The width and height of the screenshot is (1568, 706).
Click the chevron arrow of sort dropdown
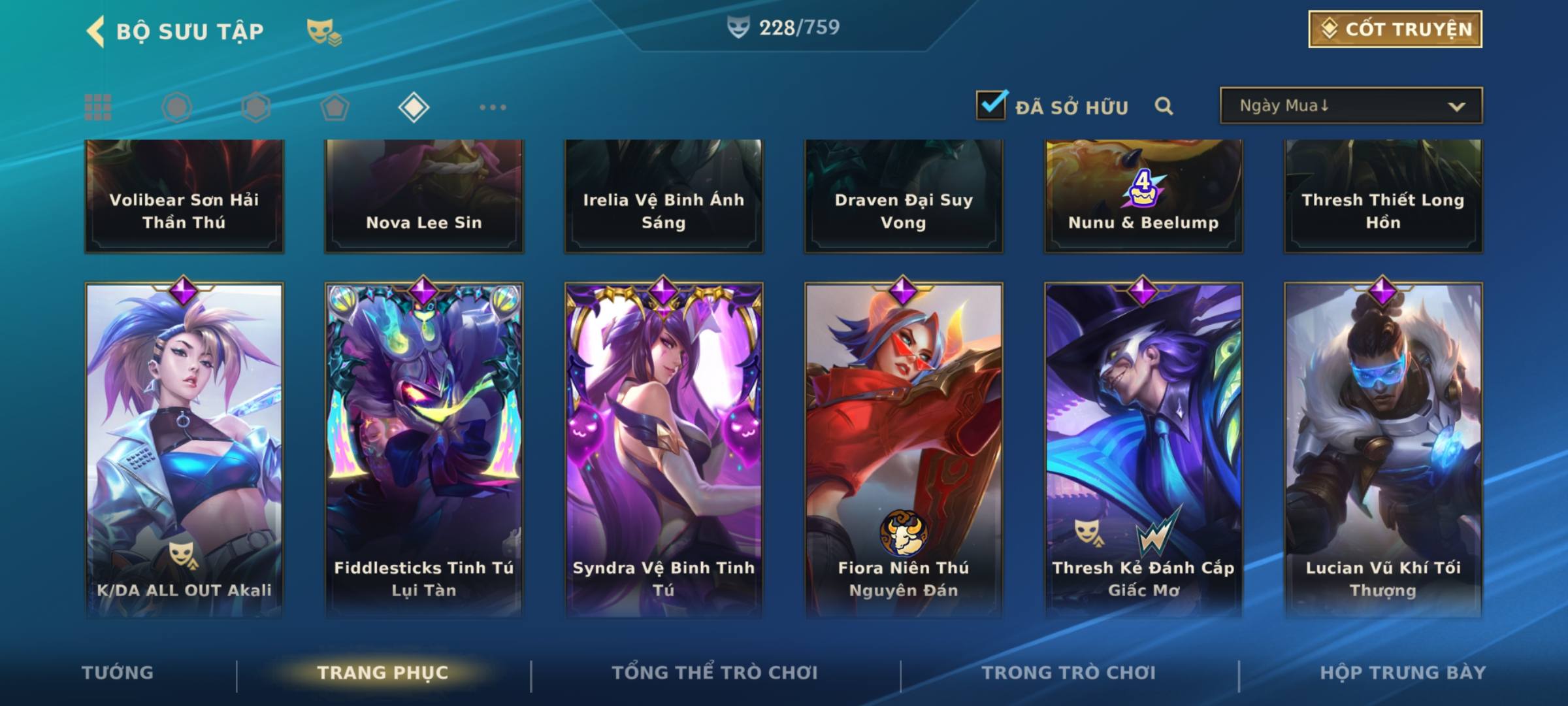click(1456, 107)
